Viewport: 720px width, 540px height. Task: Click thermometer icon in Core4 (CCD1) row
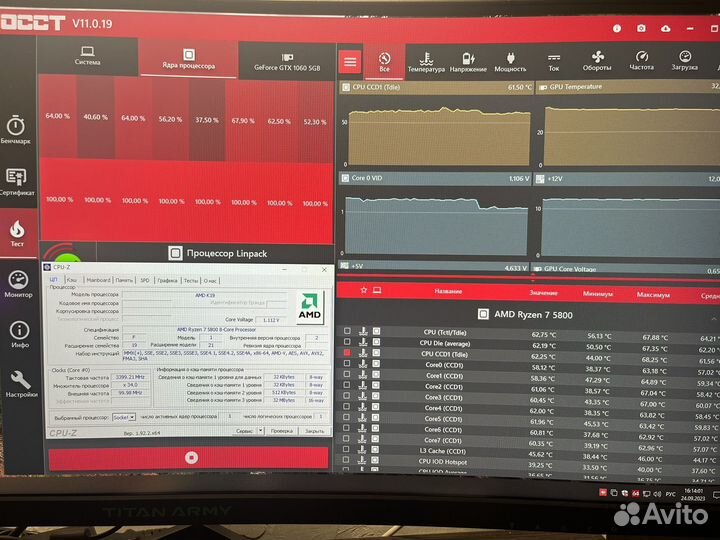362,407
